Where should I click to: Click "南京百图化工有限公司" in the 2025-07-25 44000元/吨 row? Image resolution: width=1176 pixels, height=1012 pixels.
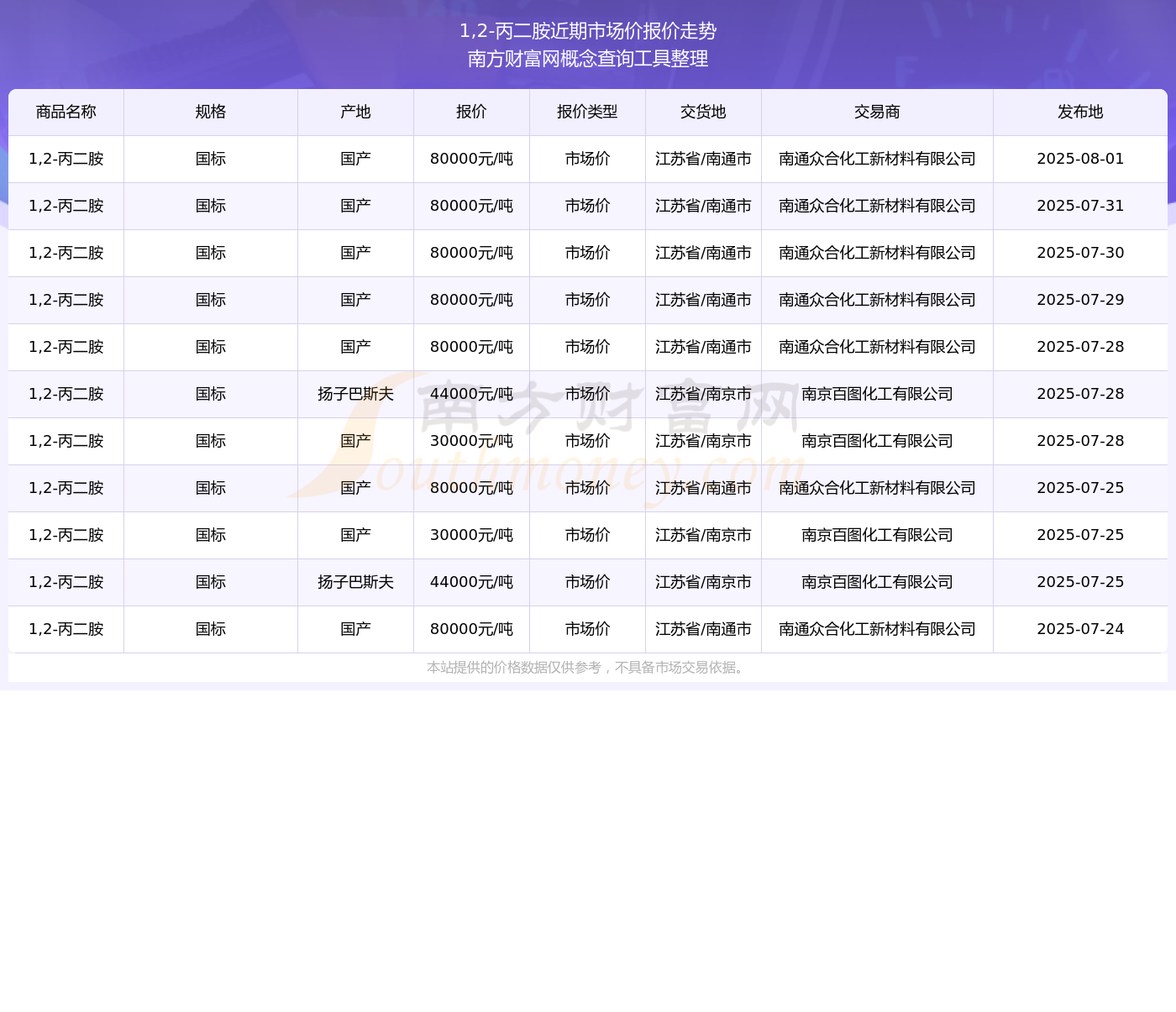coord(878,582)
